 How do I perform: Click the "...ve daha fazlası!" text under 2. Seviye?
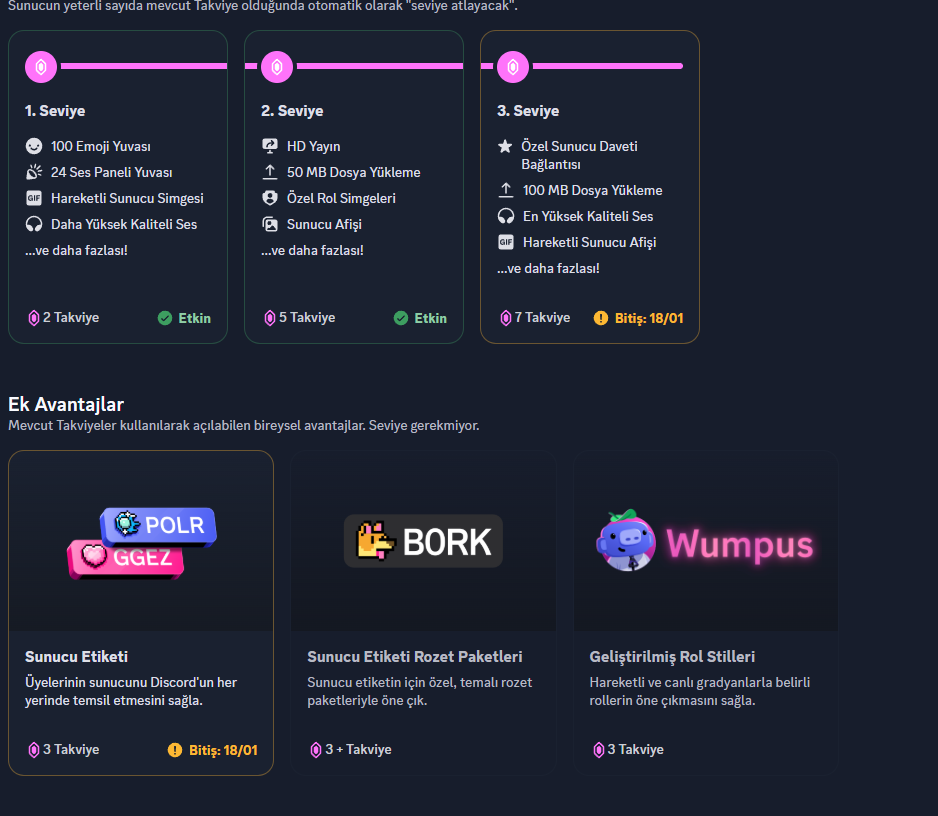point(312,251)
